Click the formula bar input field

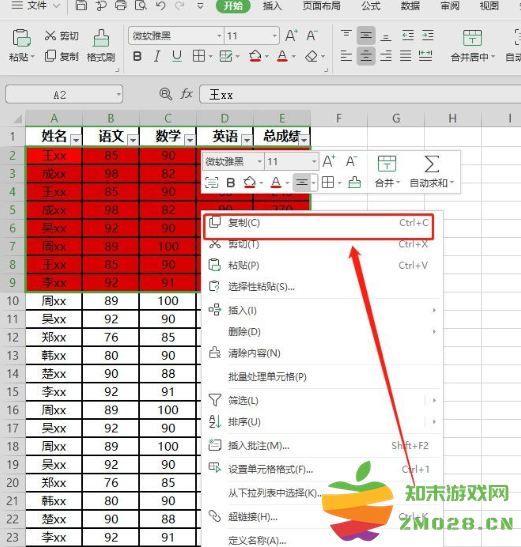click(360, 95)
